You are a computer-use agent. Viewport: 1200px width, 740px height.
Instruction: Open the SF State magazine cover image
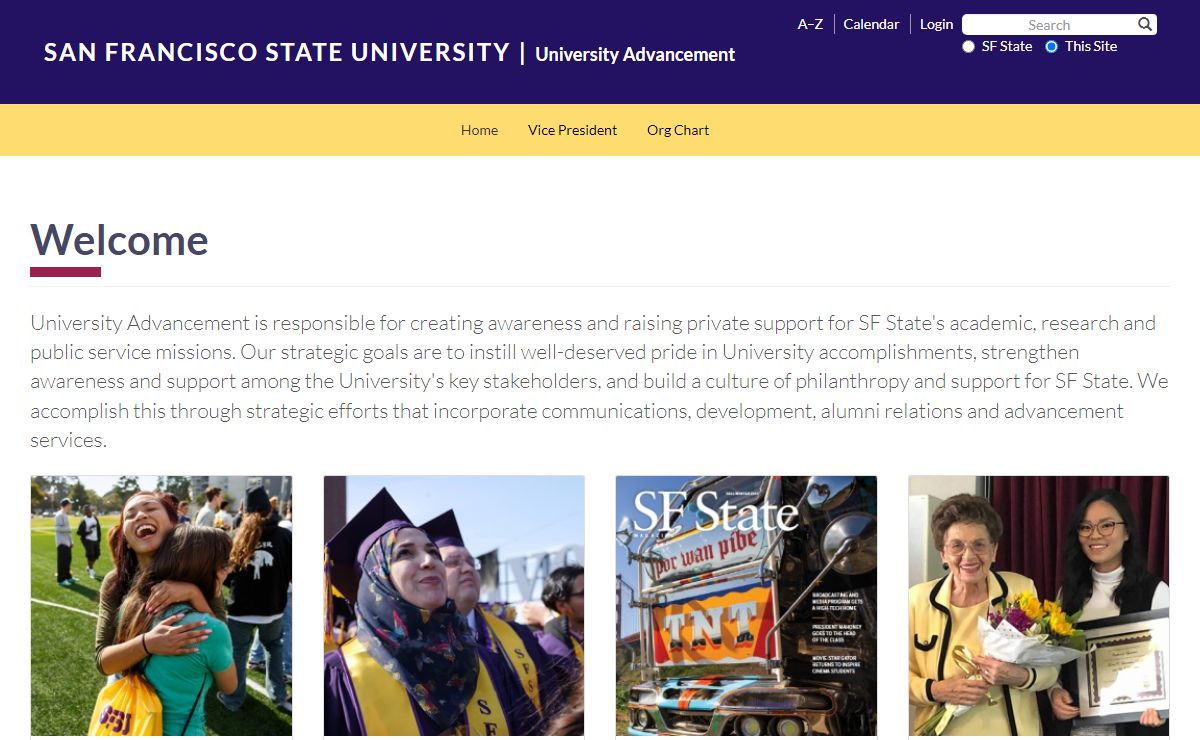[746, 605]
